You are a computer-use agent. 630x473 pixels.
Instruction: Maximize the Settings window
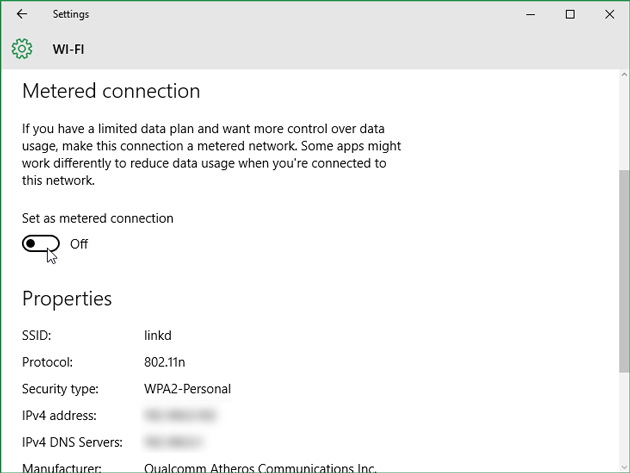pyautogui.click(x=570, y=14)
